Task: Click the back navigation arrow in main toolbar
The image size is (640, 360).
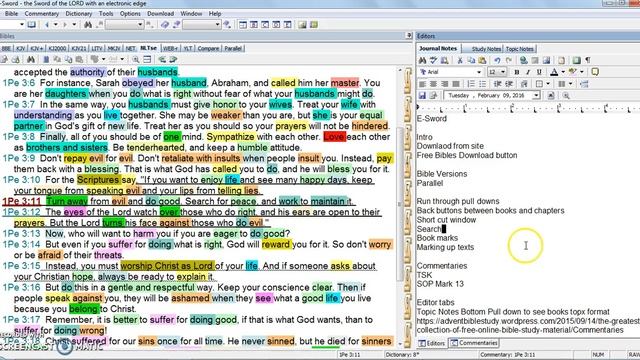Action: point(47,25)
